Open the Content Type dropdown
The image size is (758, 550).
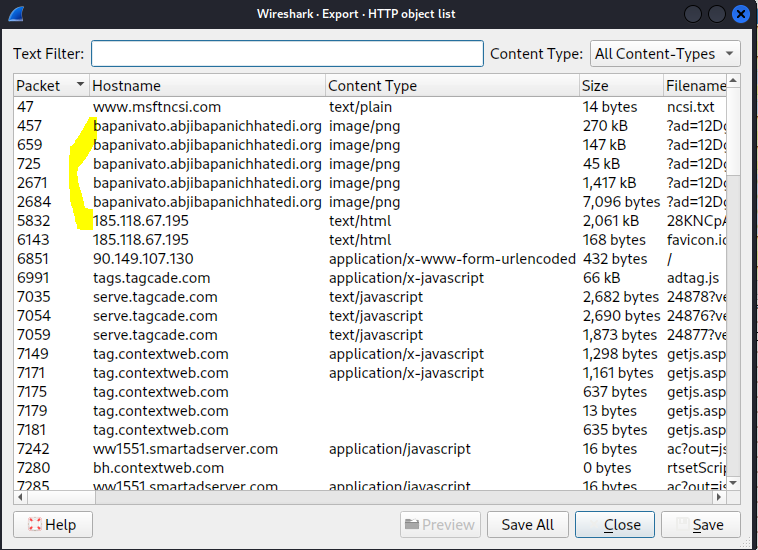click(x=665, y=54)
